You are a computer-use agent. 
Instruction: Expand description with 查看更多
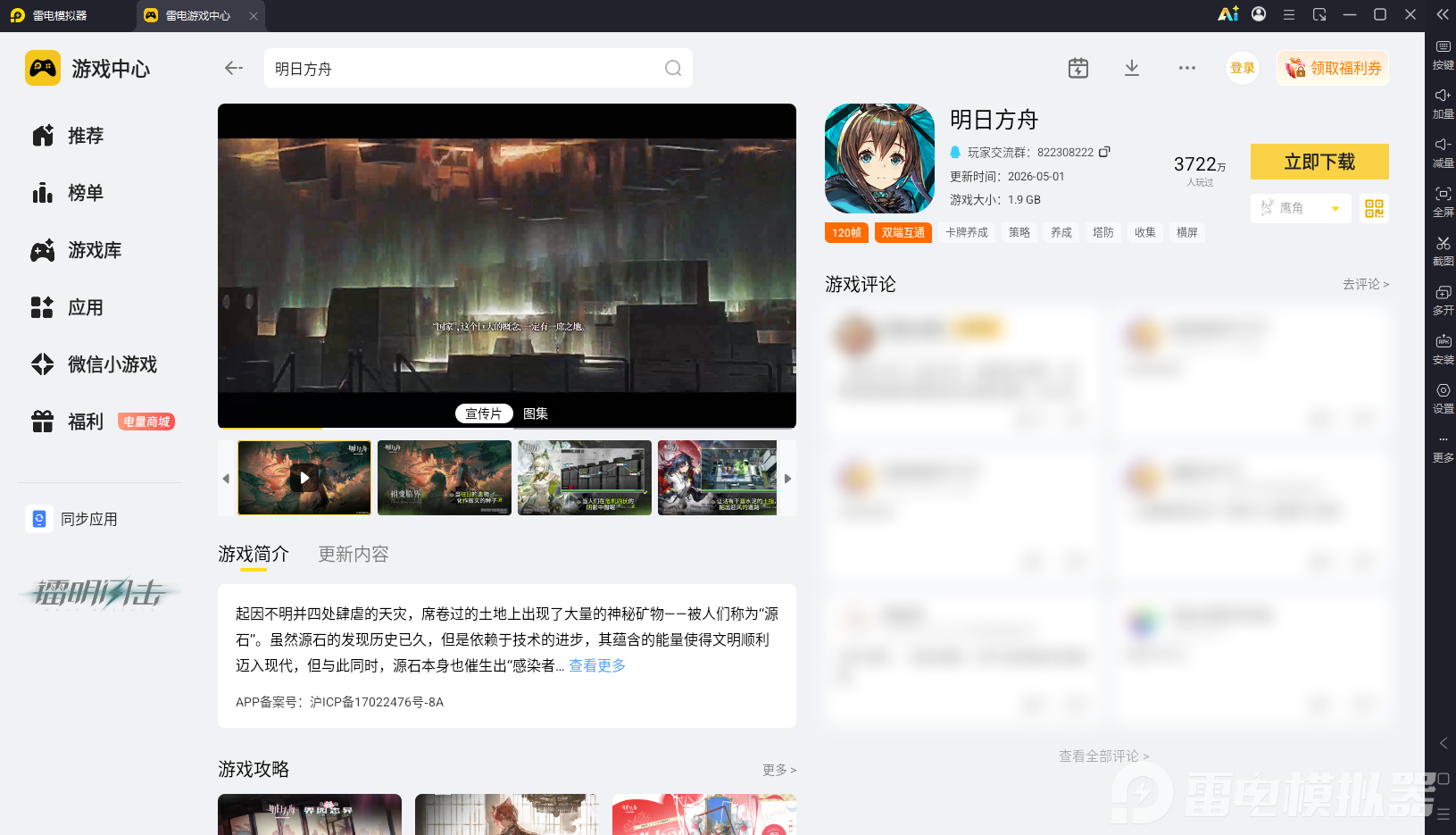tap(597, 665)
